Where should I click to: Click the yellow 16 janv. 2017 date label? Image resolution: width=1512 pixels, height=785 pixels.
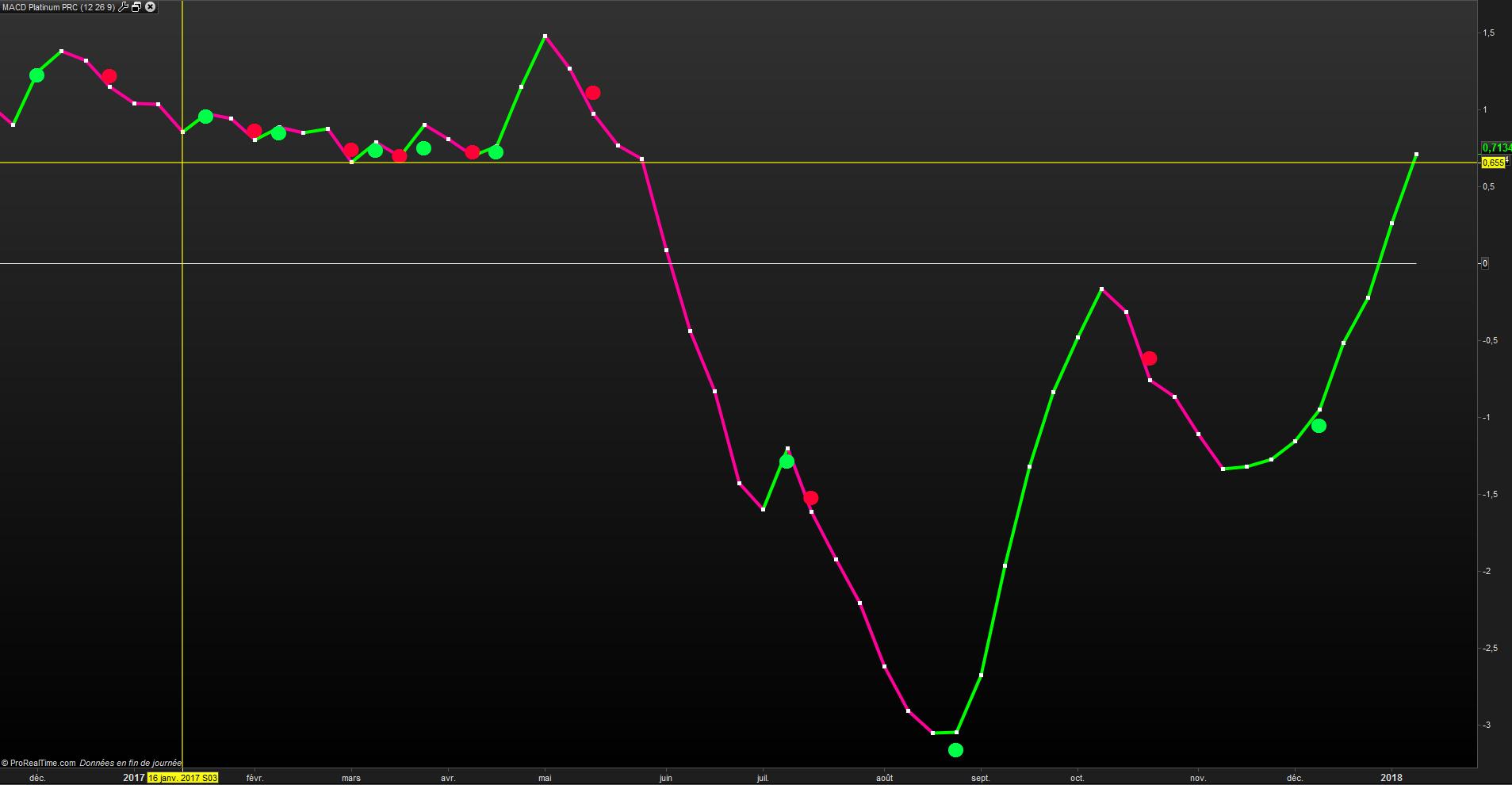pos(182,778)
